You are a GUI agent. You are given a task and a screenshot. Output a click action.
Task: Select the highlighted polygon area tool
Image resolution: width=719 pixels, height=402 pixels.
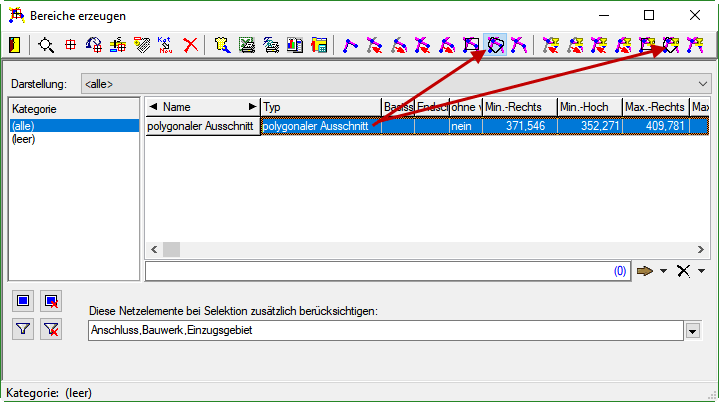click(495, 45)
